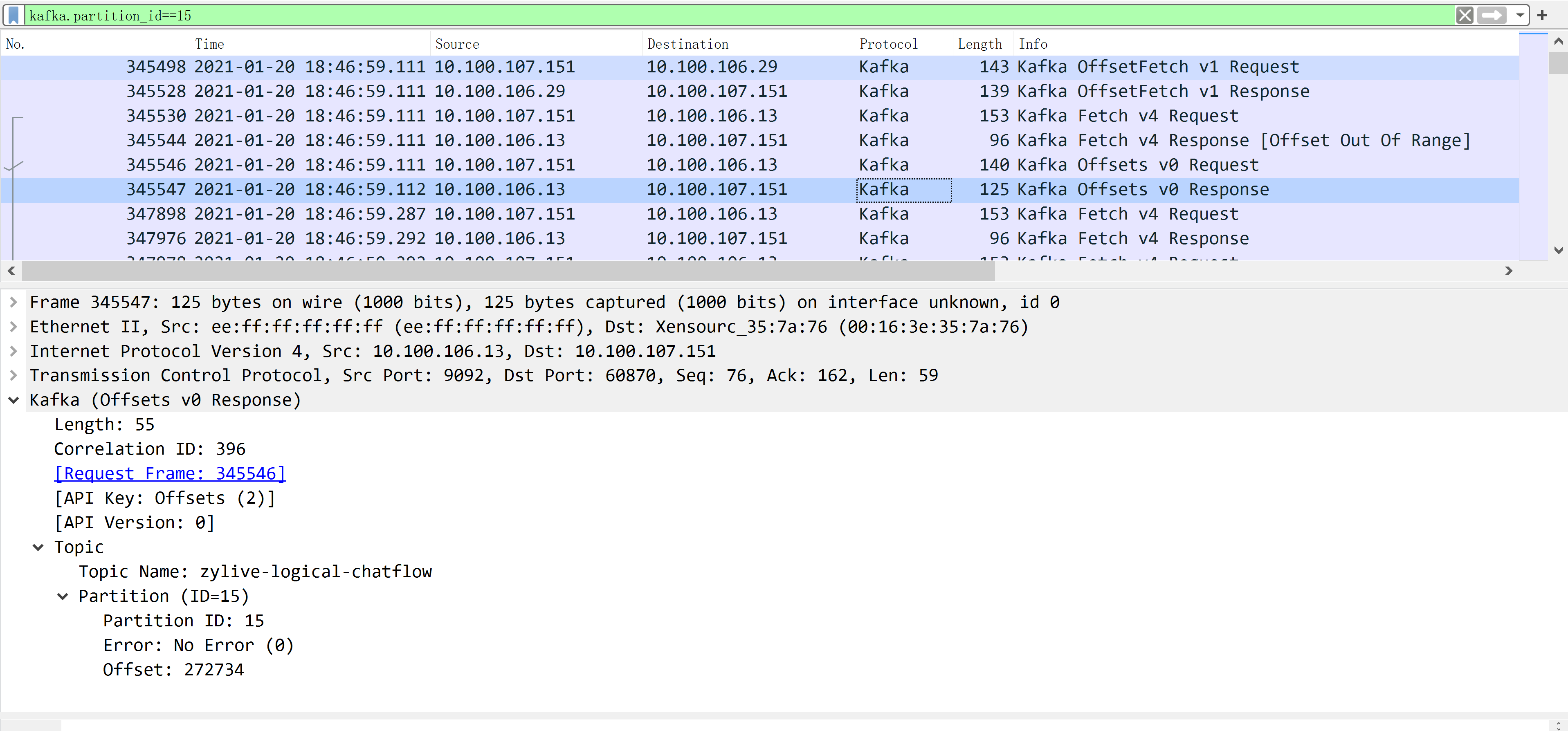Apply the display filter arrow button
1568x731 pixels.
(x=1491, y=15)
